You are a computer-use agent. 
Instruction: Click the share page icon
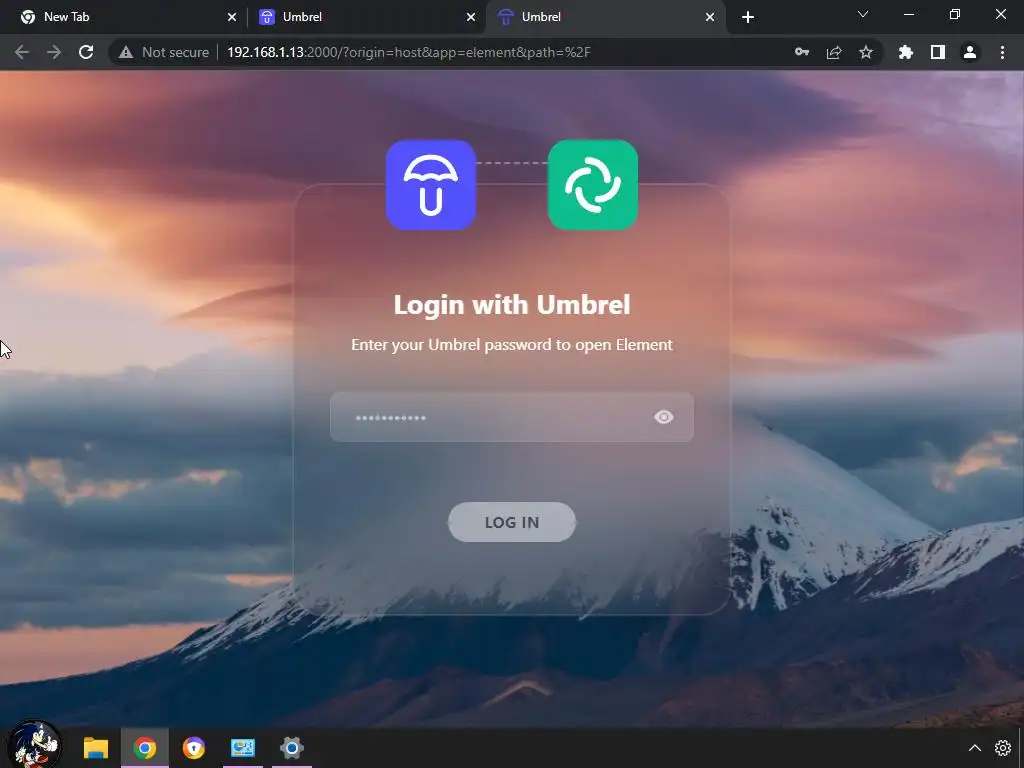coord(834,52)
